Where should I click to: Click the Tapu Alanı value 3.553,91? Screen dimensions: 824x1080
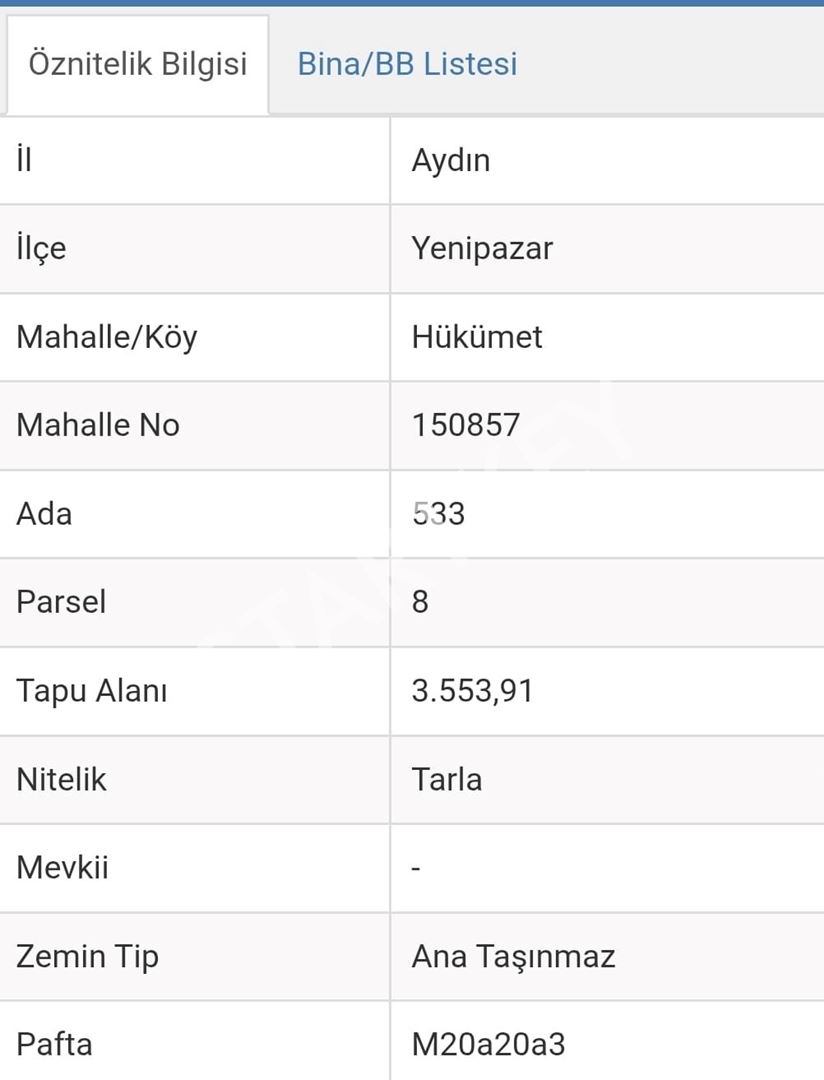click(x=472, y=690)
